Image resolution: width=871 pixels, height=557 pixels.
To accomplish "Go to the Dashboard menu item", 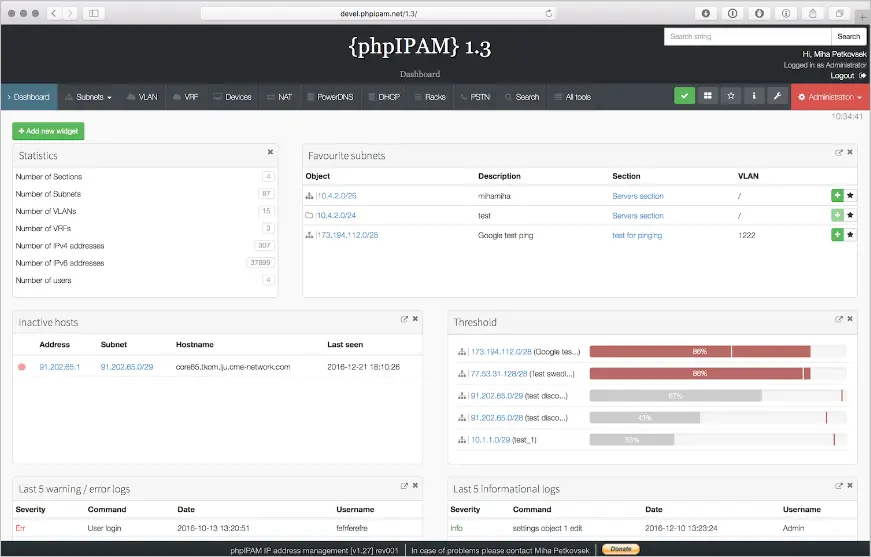I will coord(28,97).
